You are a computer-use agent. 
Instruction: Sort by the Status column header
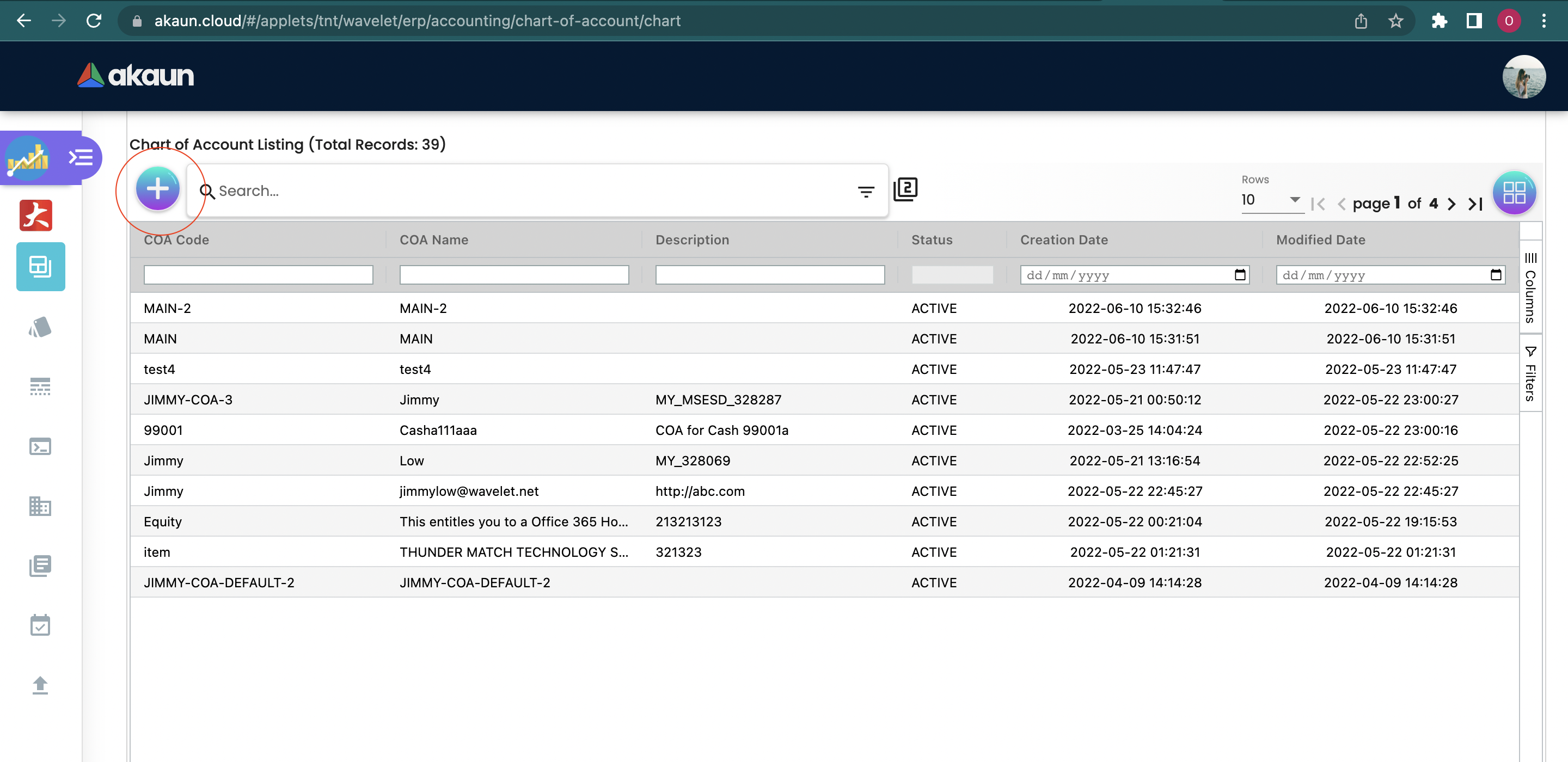(932, 240)
